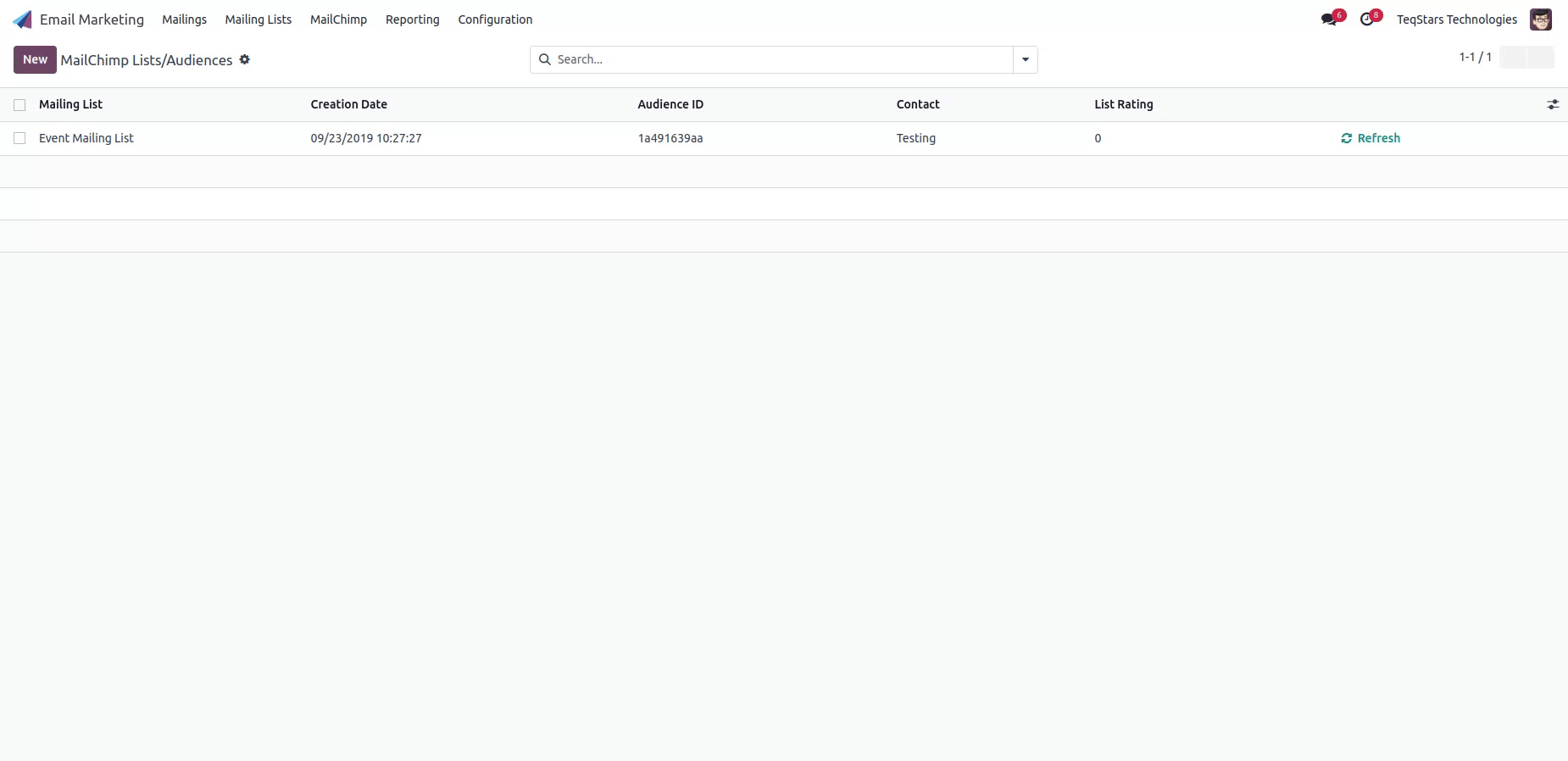1568x761 pixels.
Task: Open the MailChimp menu
Action: [338, 19]
